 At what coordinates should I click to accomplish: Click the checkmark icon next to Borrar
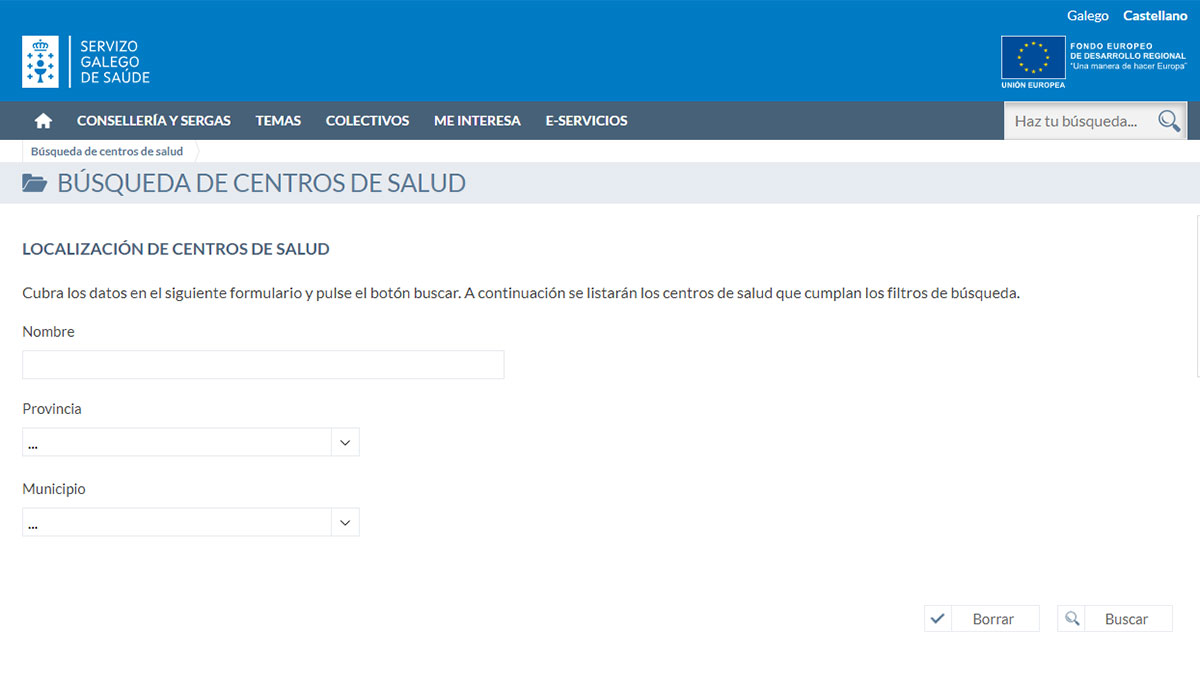pyautogui.click(x=937, y=619)
